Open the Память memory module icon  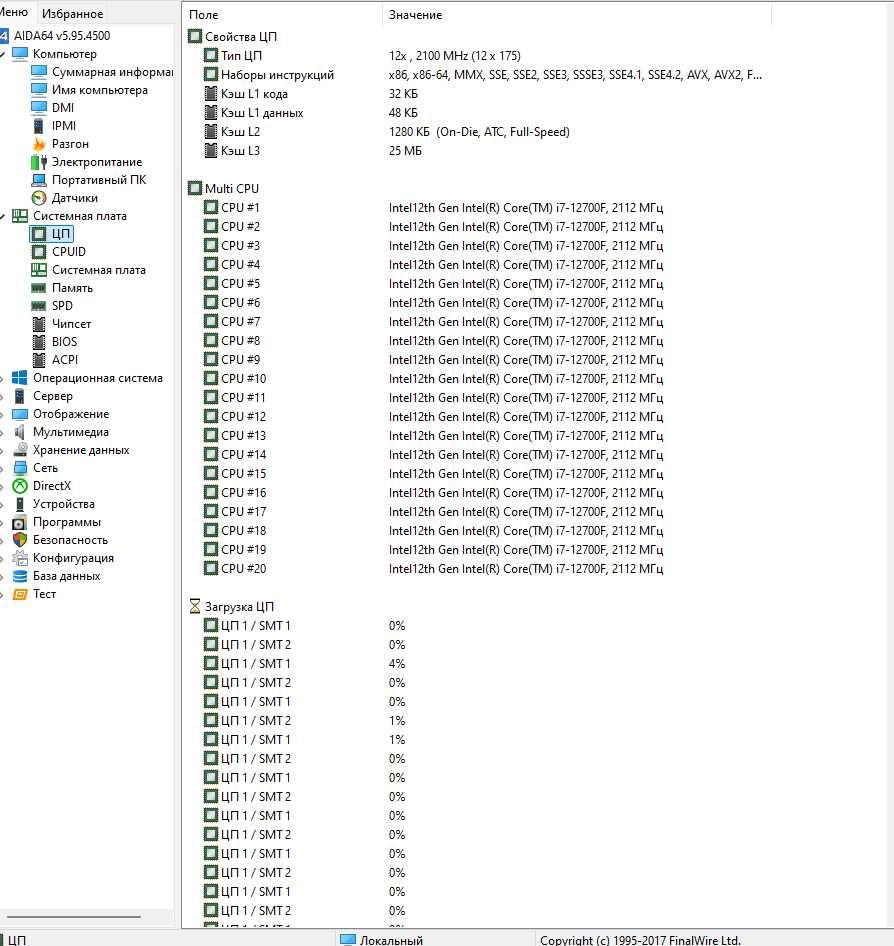39,288
